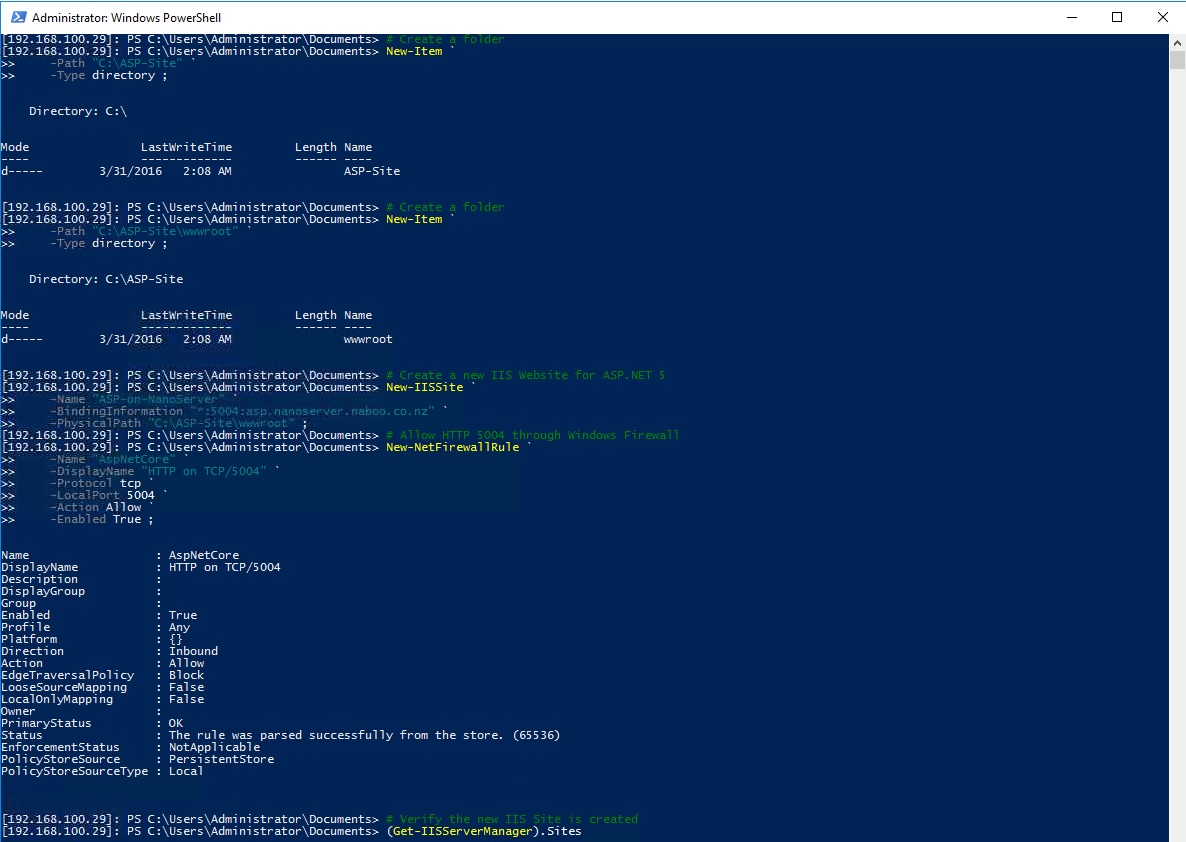Click the "PersistentStore" PolicyStoreSource value
This screenshot has height=842, width=1186.
[221, 759]
